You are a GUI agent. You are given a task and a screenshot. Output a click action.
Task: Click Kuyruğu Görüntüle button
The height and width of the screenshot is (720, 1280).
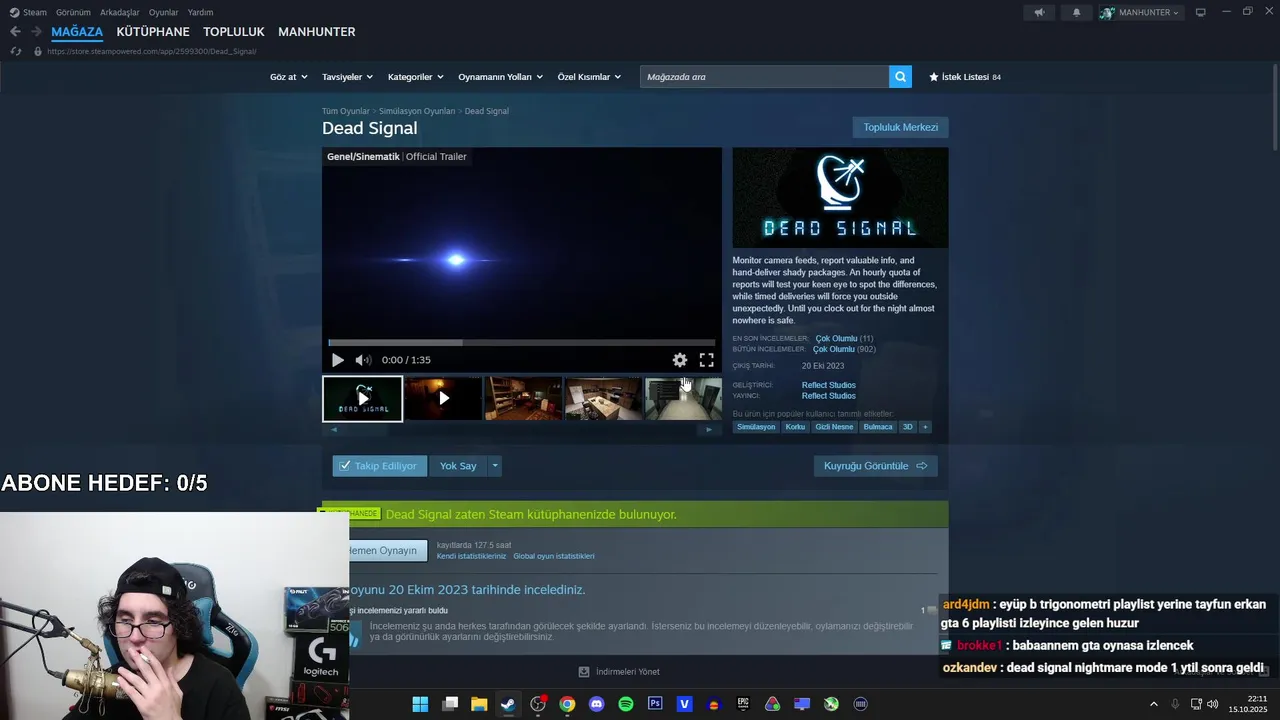875,466
